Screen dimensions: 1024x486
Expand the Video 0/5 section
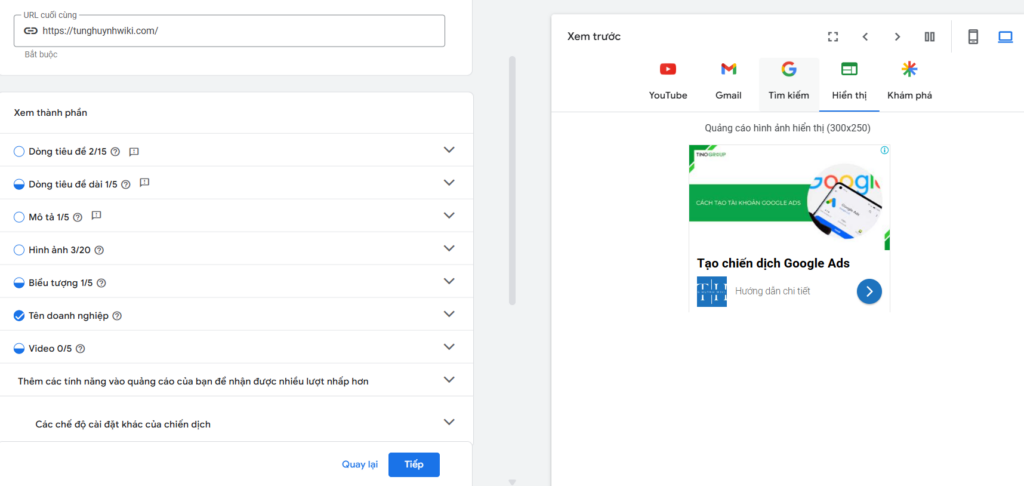point(449,346)
